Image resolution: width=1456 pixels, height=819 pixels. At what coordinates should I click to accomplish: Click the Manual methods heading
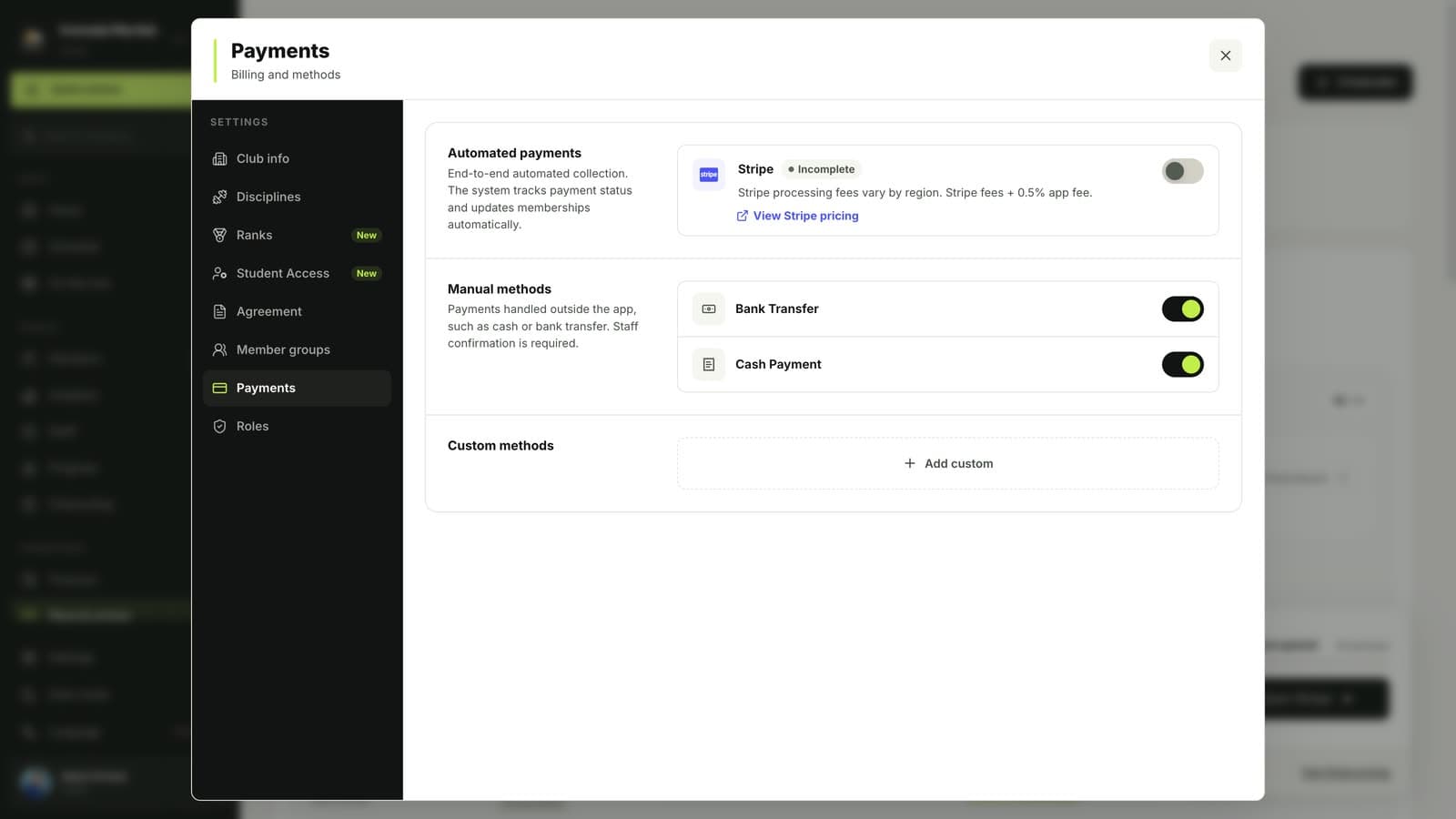pyautogui.click(x=500, y=288)
